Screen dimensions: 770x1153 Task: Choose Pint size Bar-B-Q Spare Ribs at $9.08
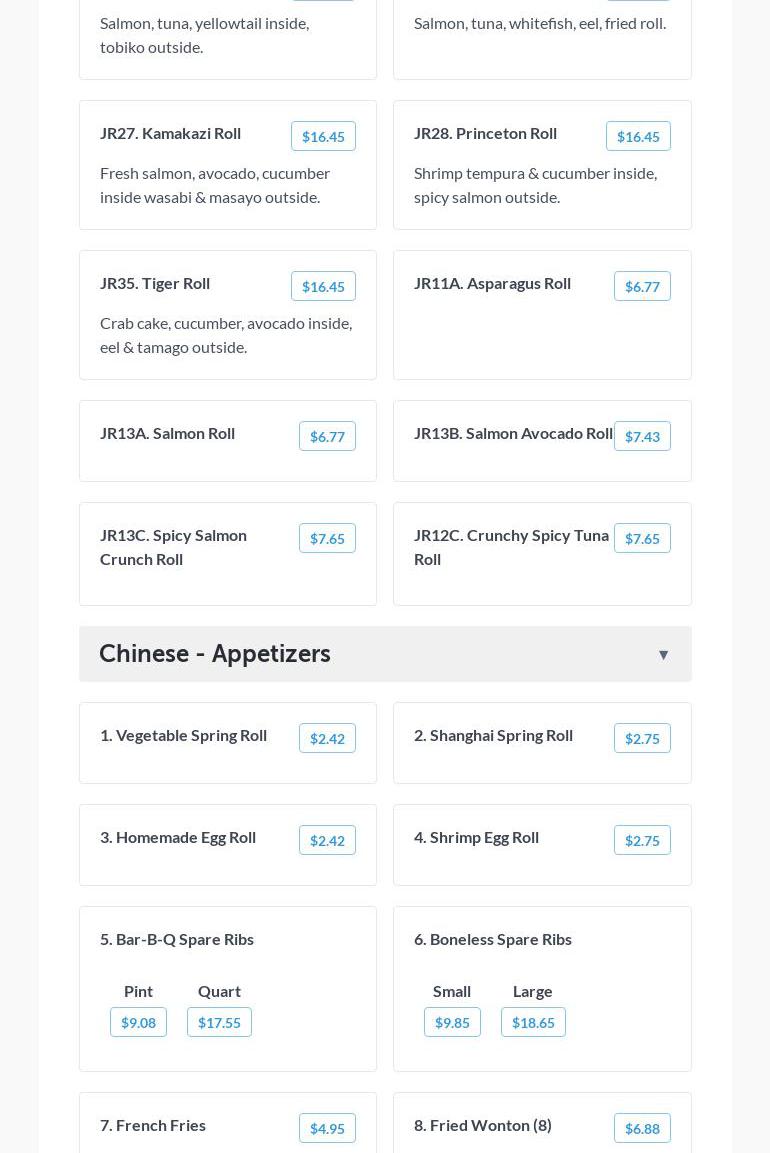pyautogui.click(x=138, y=1023)
